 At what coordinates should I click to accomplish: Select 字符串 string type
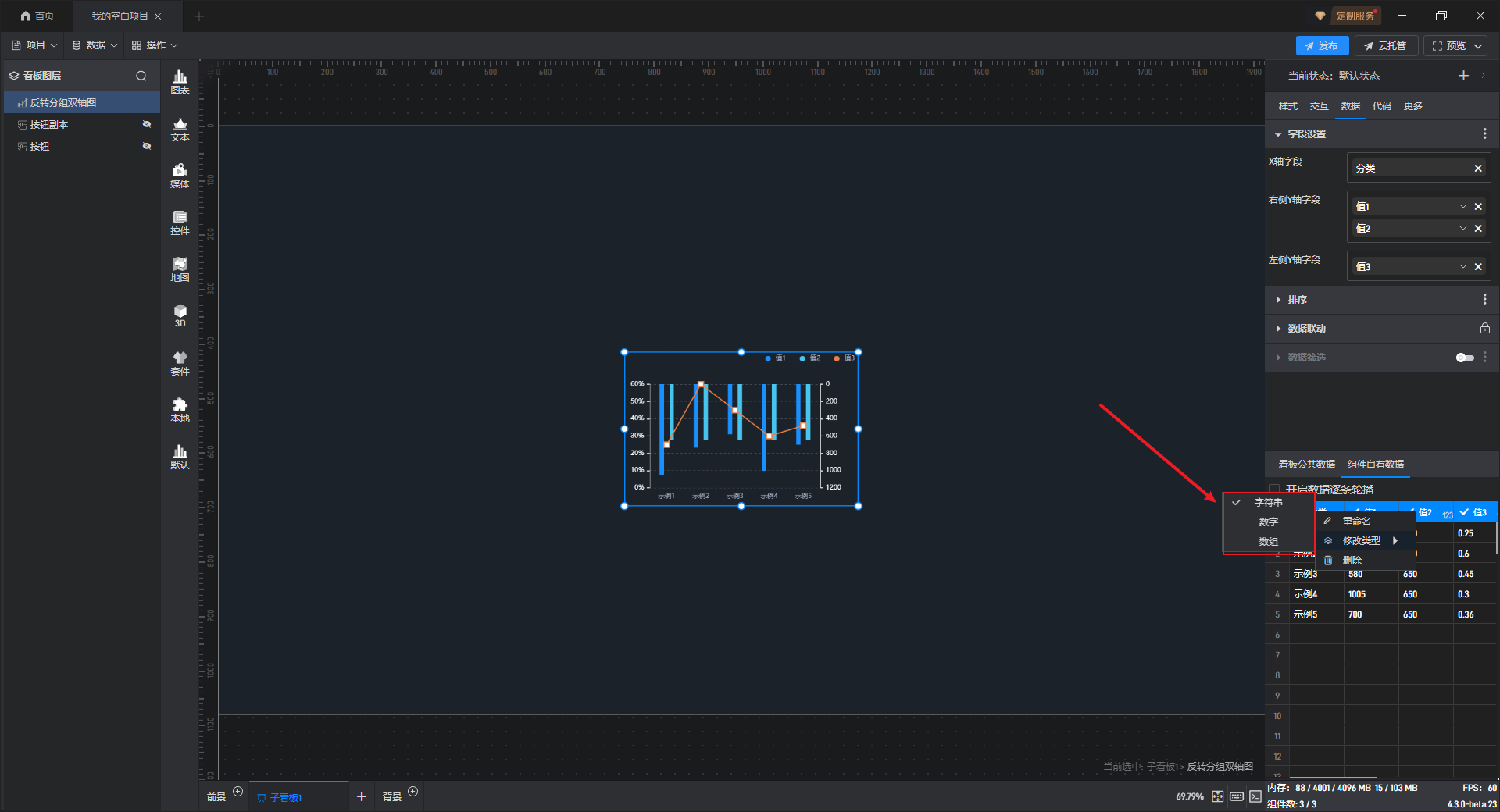1269,503
